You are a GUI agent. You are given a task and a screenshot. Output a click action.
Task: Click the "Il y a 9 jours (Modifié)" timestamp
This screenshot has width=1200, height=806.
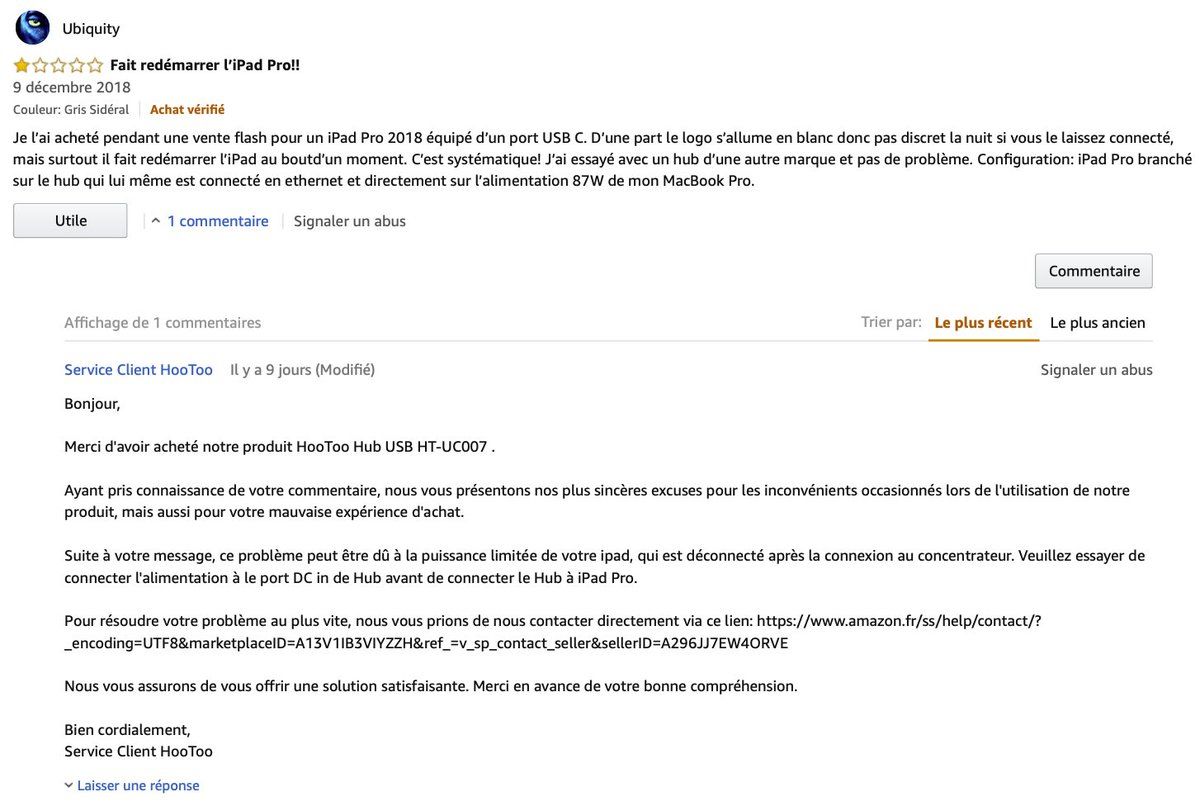[302, 370]
